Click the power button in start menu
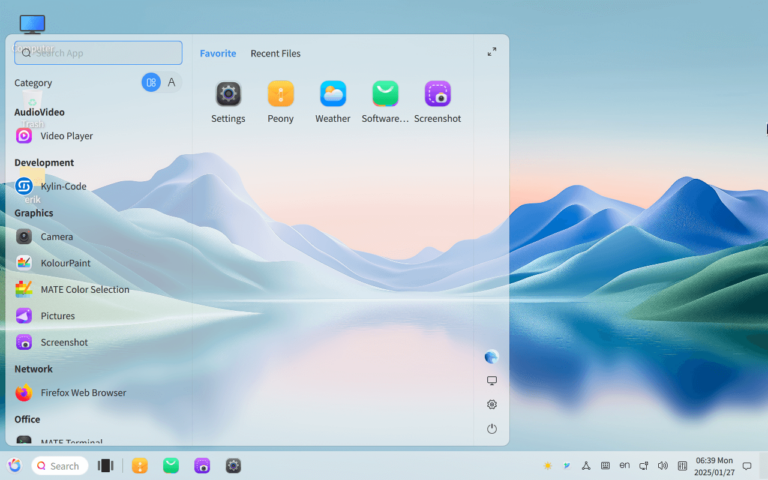The image size is (768, 480). point(492,429)
